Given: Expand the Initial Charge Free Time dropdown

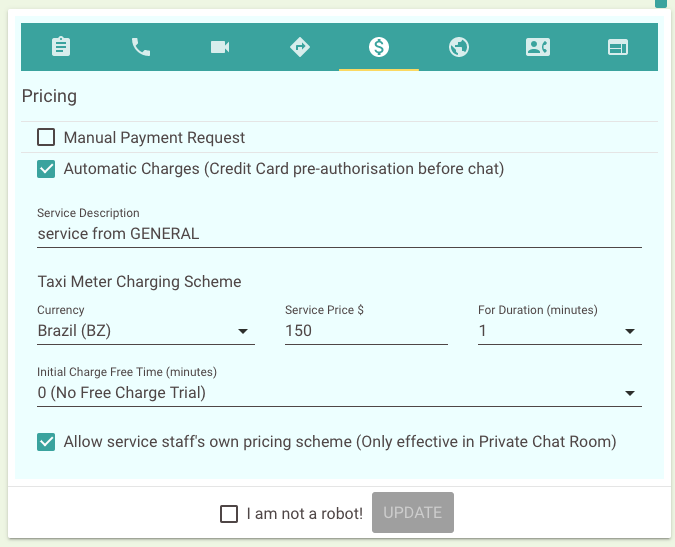Looking at the screenshot, I should pos(339,393).
